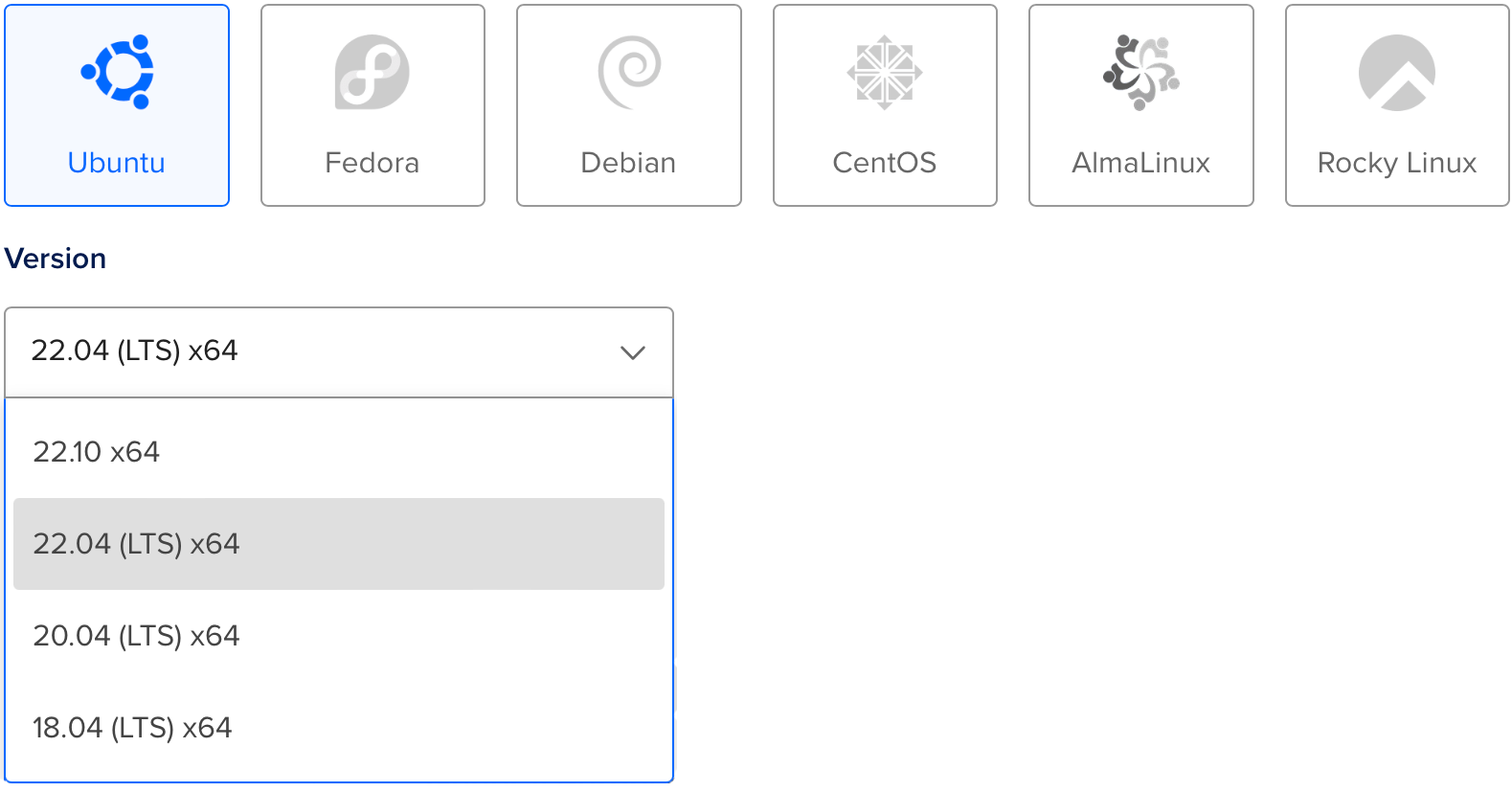The image size is (1512, 792).
Task: Select the Ubuntu logo icon
Action: tap(117, 71)
